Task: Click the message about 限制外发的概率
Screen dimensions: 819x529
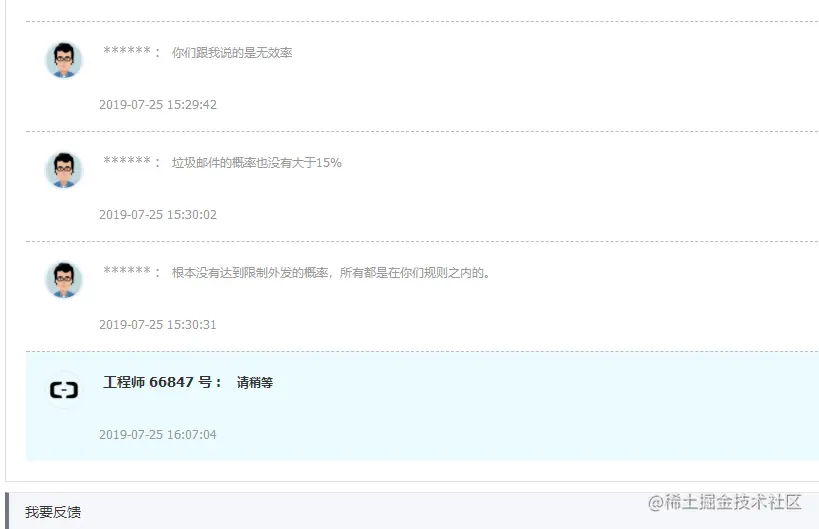Action: coord(331,273)
